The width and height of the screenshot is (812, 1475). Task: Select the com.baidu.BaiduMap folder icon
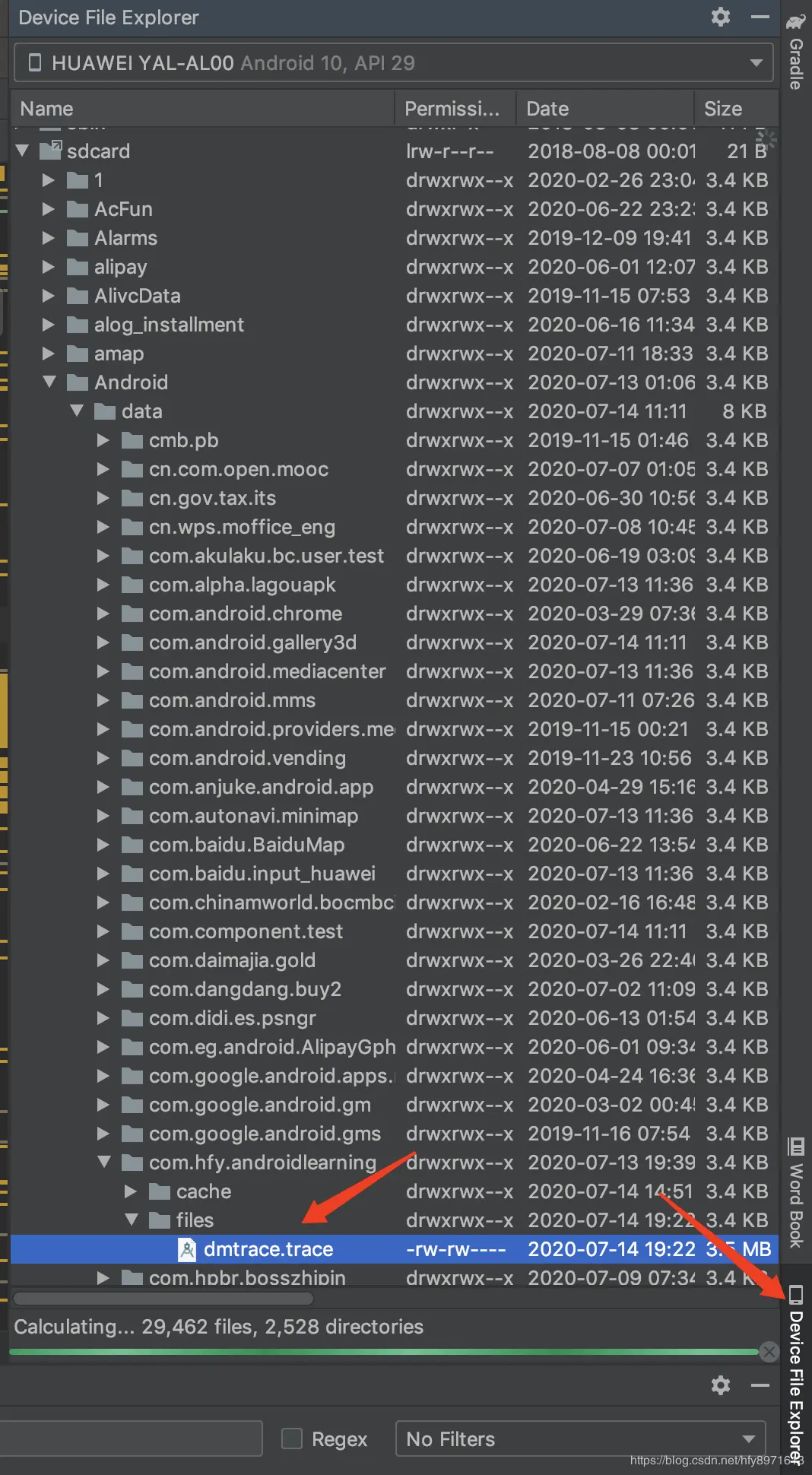click(132, 845)
